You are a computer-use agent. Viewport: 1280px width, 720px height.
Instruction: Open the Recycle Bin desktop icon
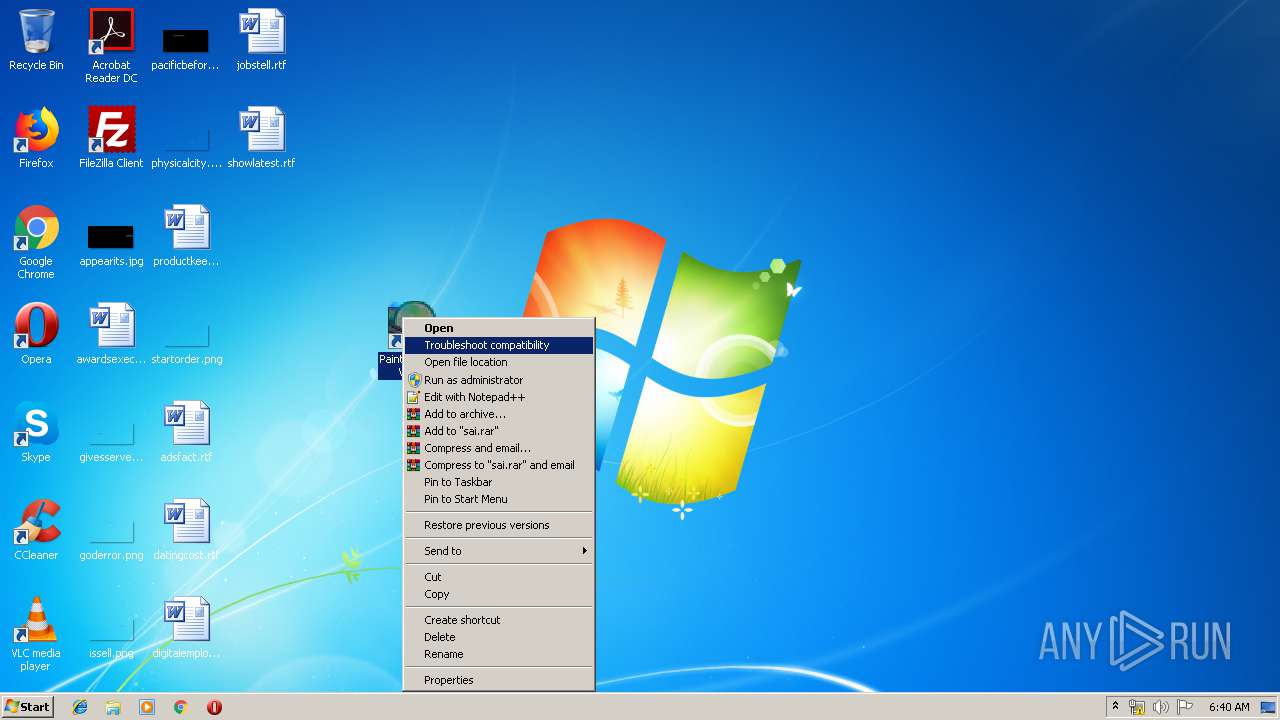pos(36,40)
